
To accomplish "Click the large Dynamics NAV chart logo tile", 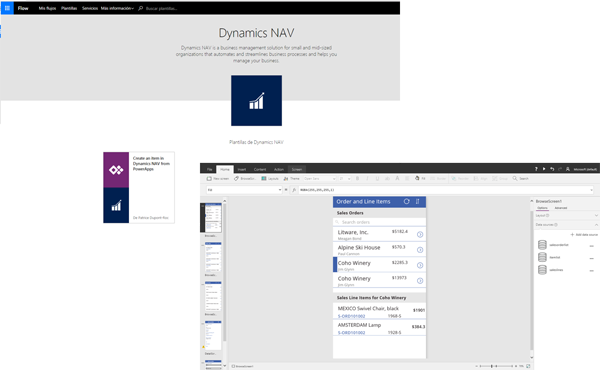I will tap(256, 100).
